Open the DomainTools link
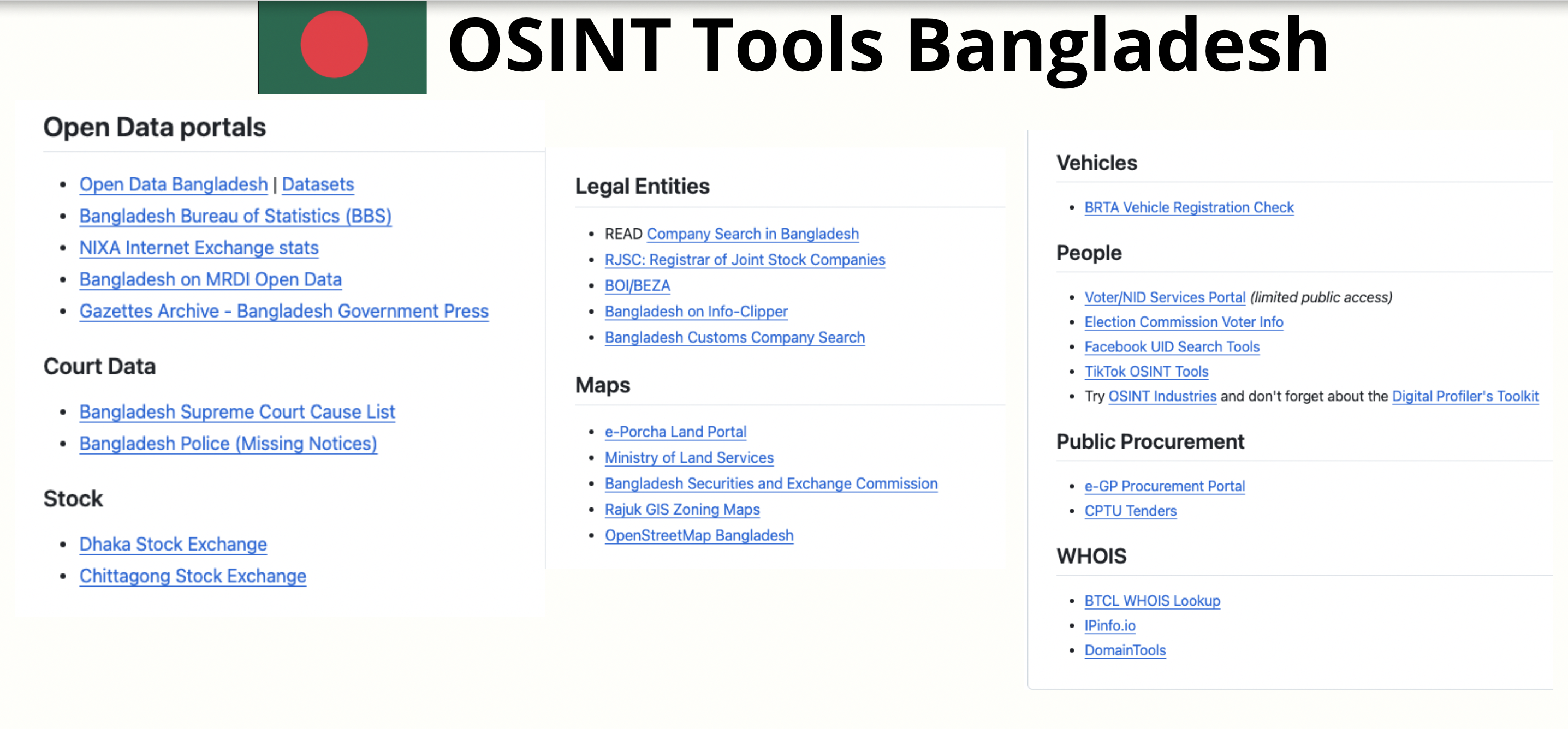1568x729 pixels. [1125, 650]
